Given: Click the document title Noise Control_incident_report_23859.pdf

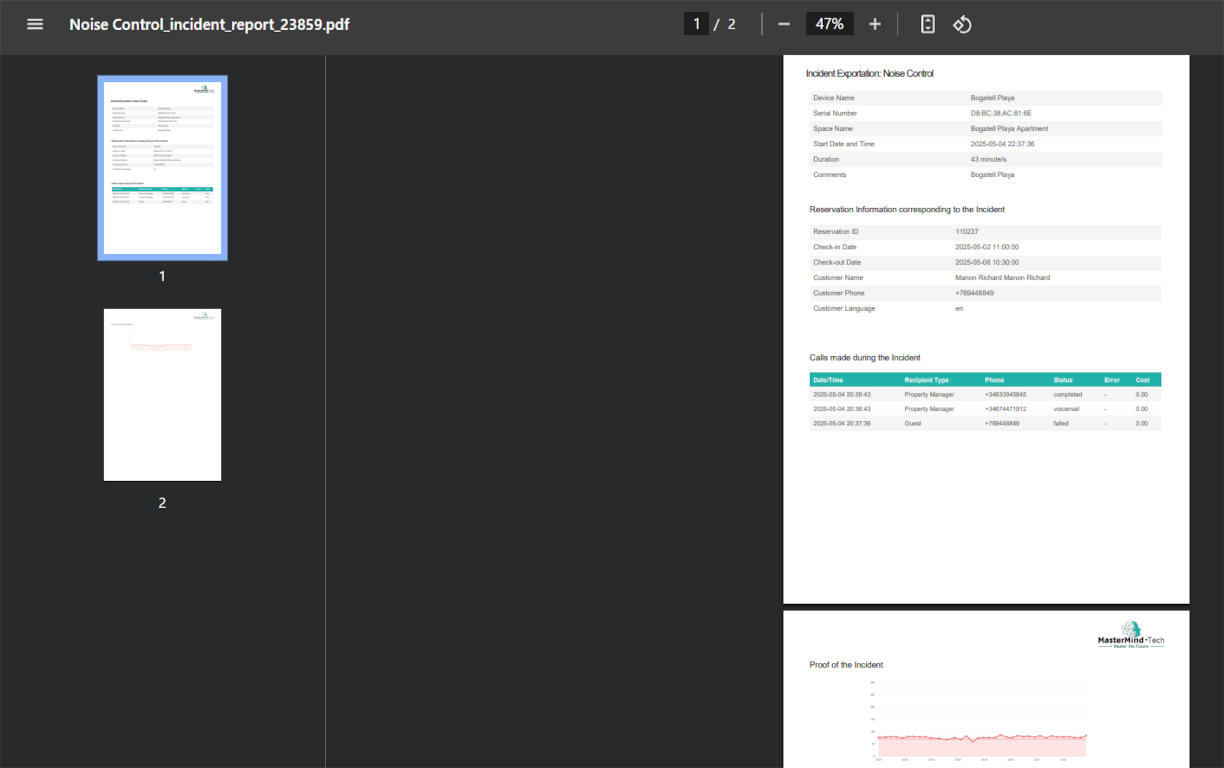Looking at the screenshot, I should 209,24.
